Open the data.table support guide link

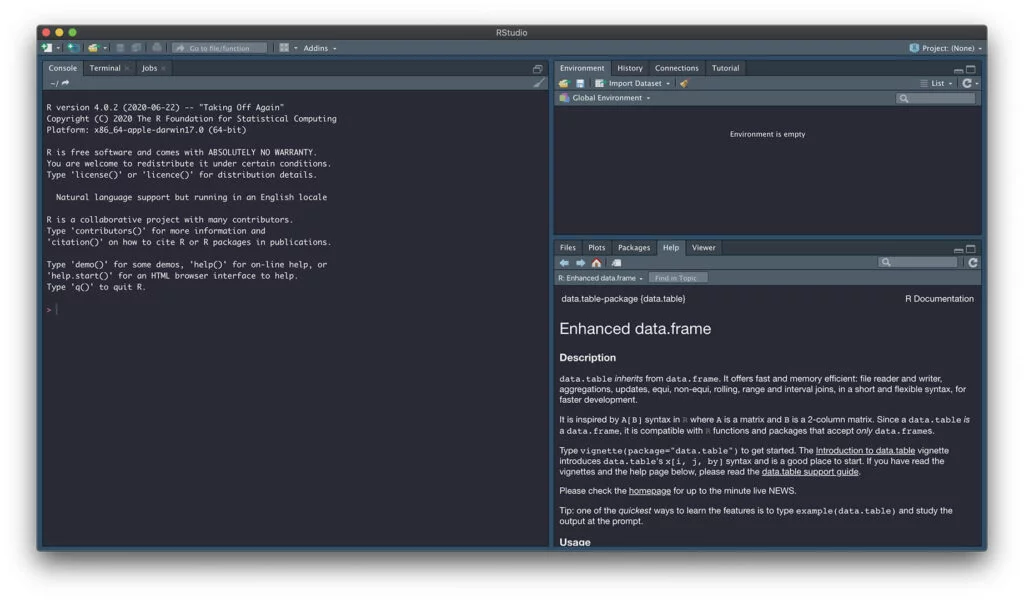(810, 471)
